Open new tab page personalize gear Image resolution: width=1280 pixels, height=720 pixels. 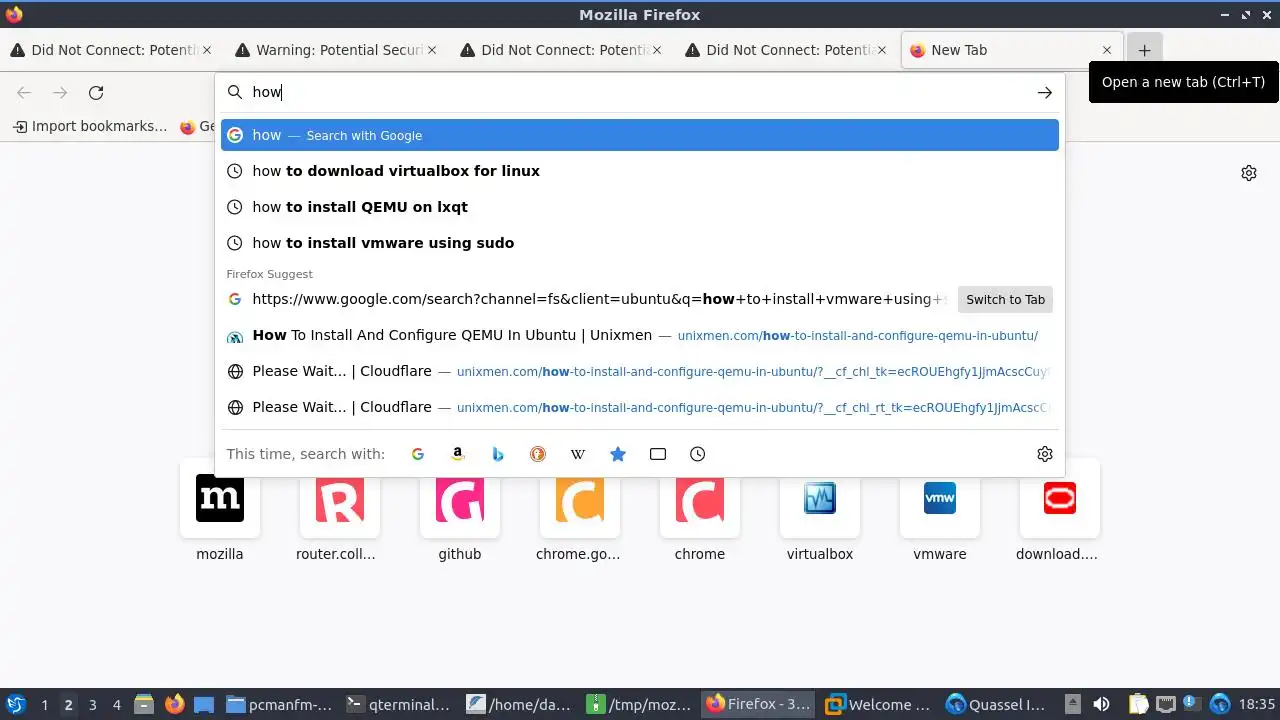point(1249,173)
